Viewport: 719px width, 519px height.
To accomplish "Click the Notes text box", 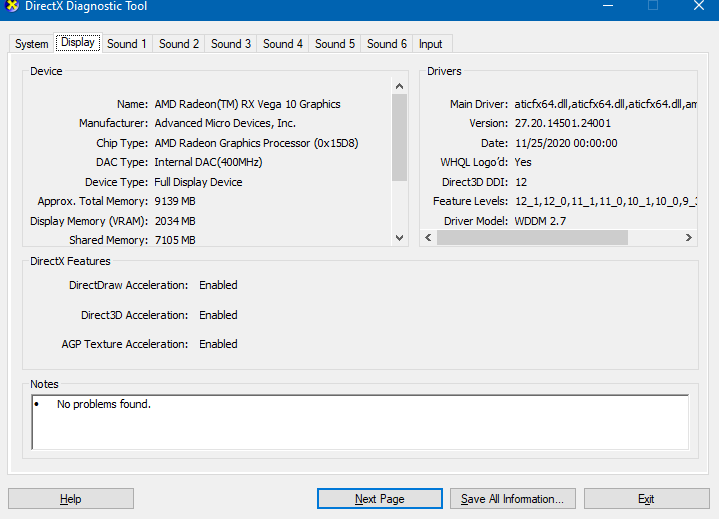I will point(360,422).
